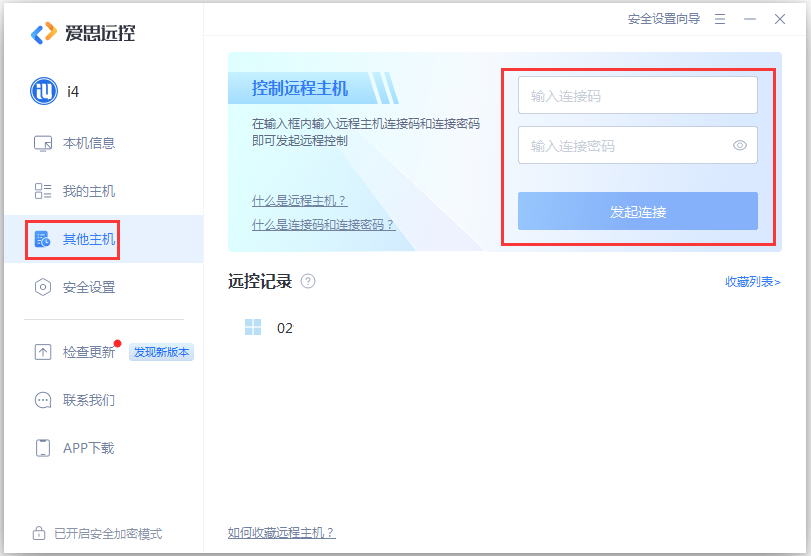Click the 控制远程主机 banner title
Screen dimensions: 811x556
tap(300, 88)
